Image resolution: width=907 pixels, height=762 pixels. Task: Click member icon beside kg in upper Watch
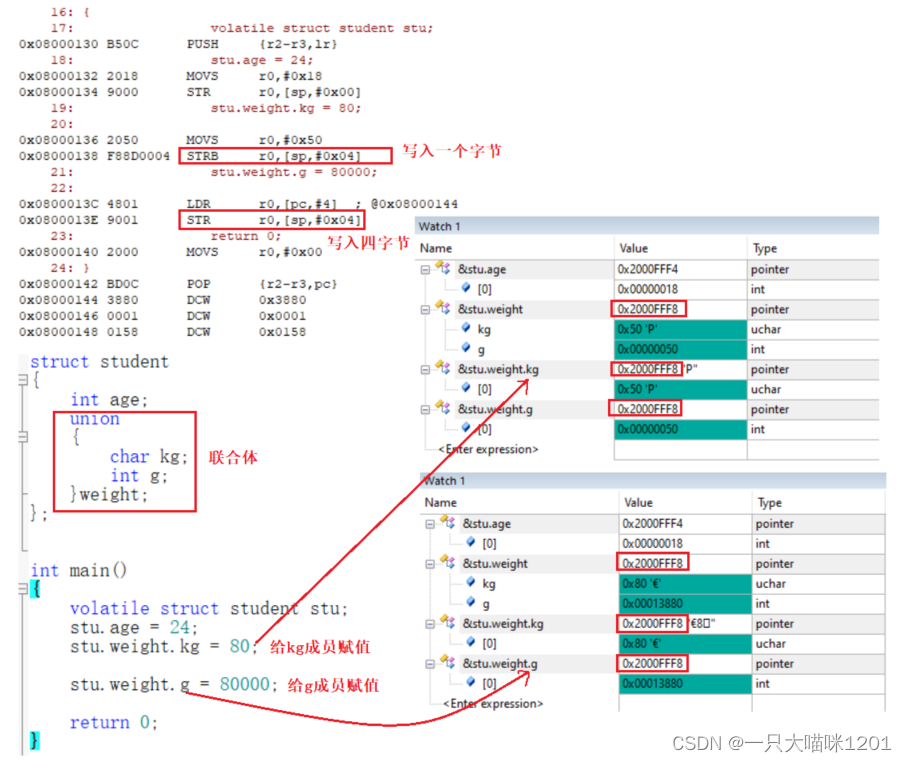click(465, 329)
